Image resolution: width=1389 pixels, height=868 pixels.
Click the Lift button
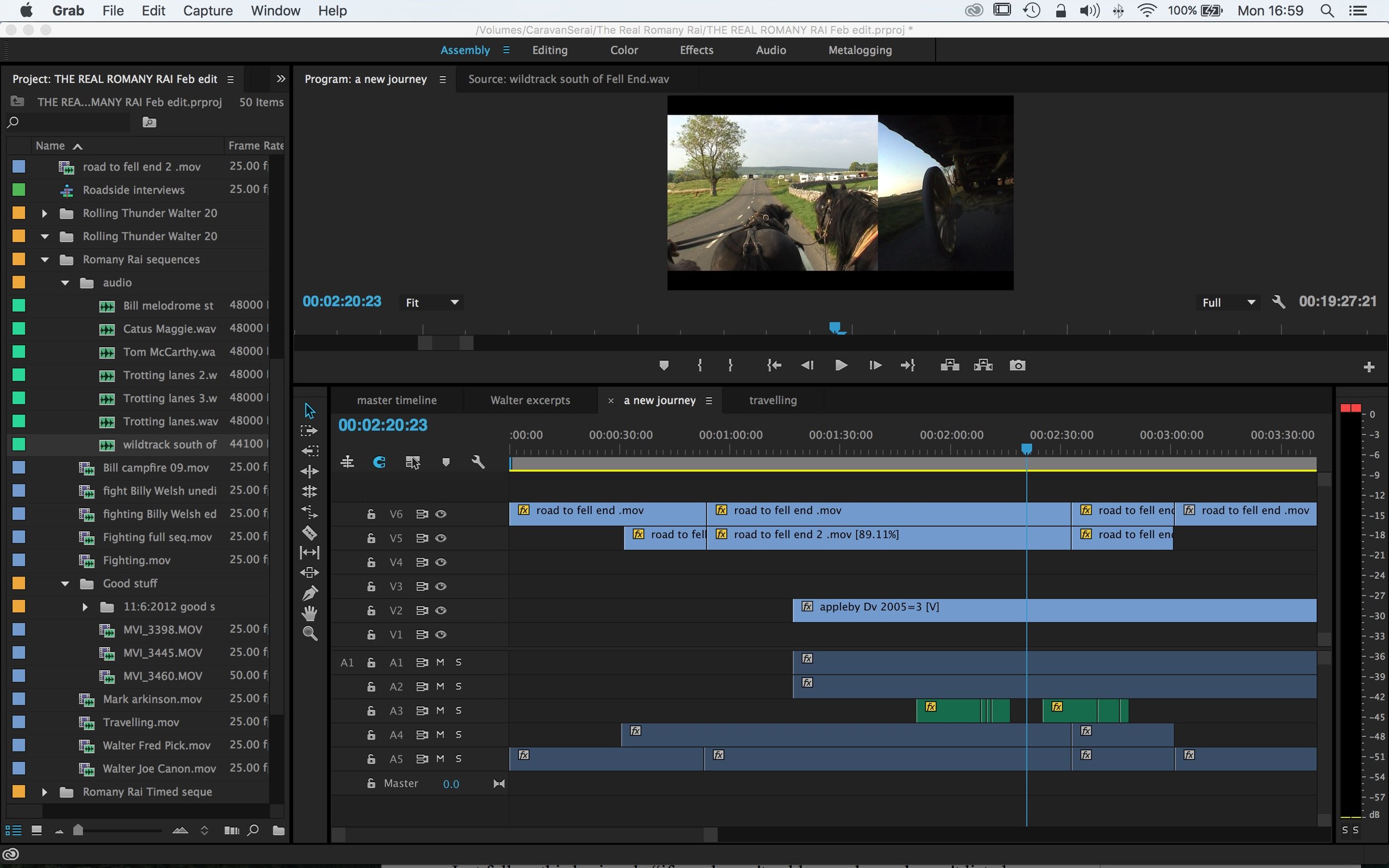[x=950, y=365]
